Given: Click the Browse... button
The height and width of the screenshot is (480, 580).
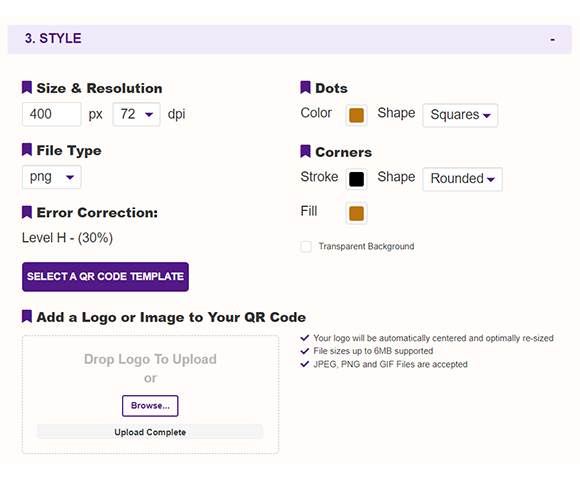Looking at the screenshot, I should (150, 406).
